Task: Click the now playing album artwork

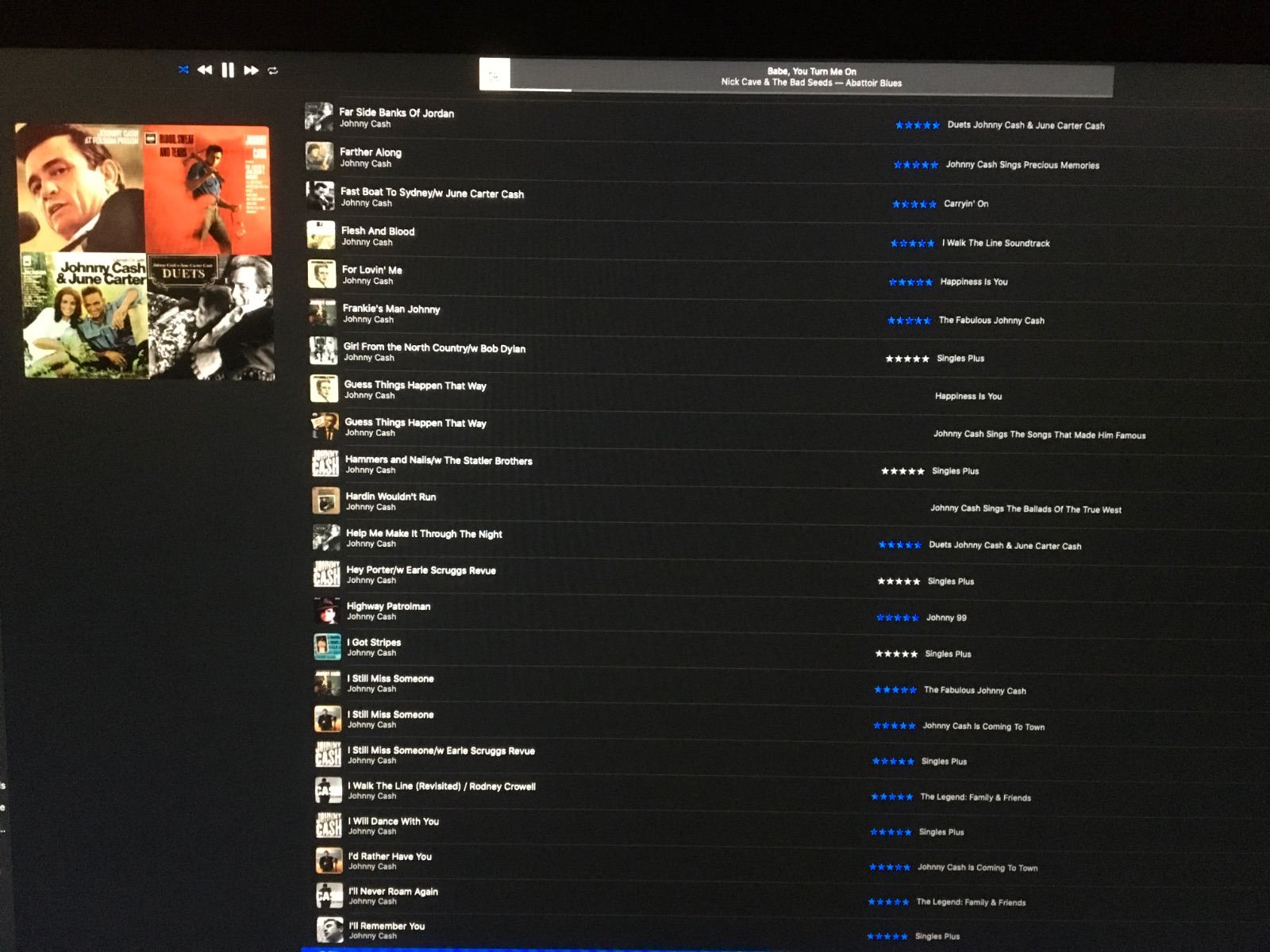Action: (x=494, y=75)
